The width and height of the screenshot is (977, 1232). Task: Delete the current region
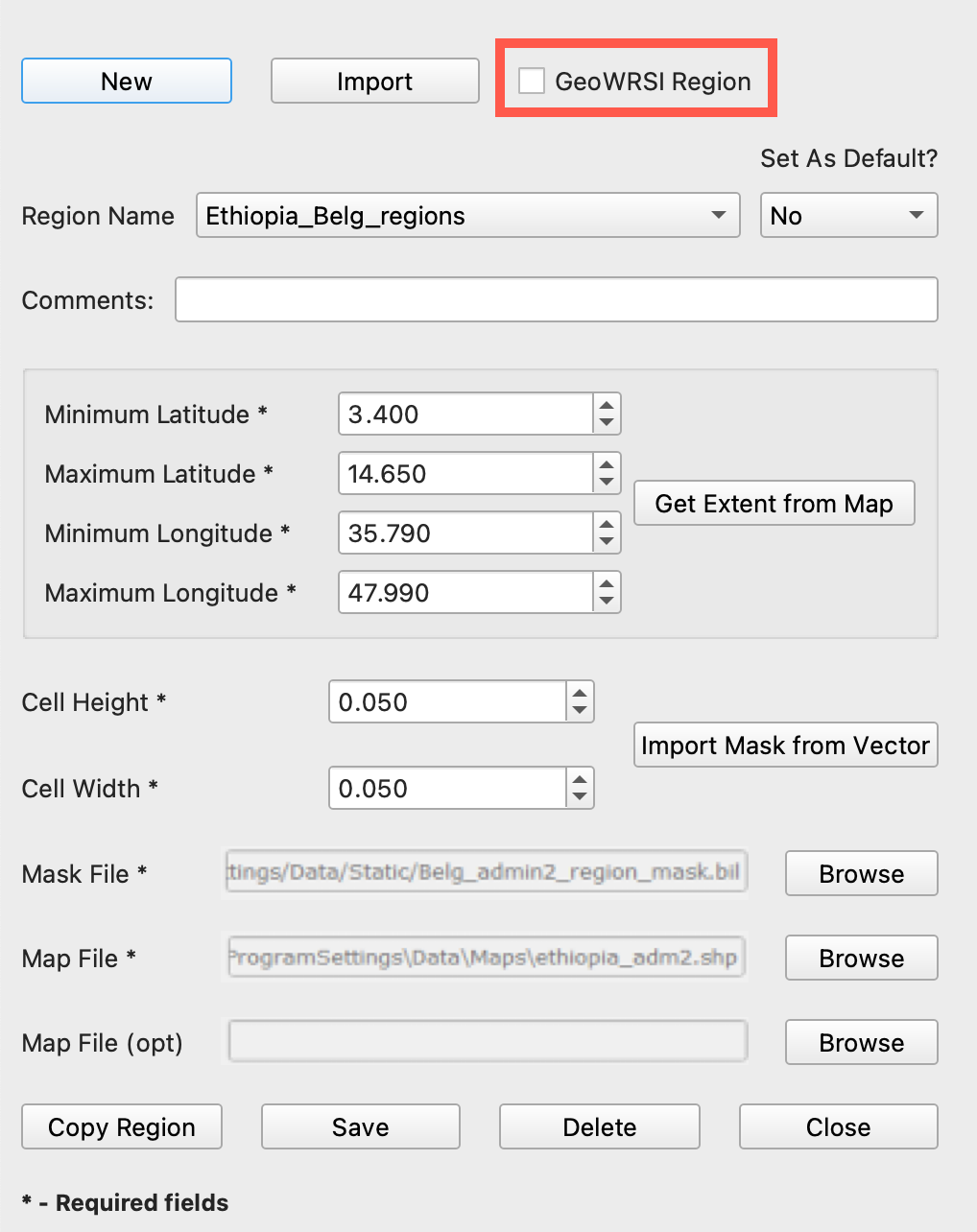pyautogui.click(x=599, y=1127)
